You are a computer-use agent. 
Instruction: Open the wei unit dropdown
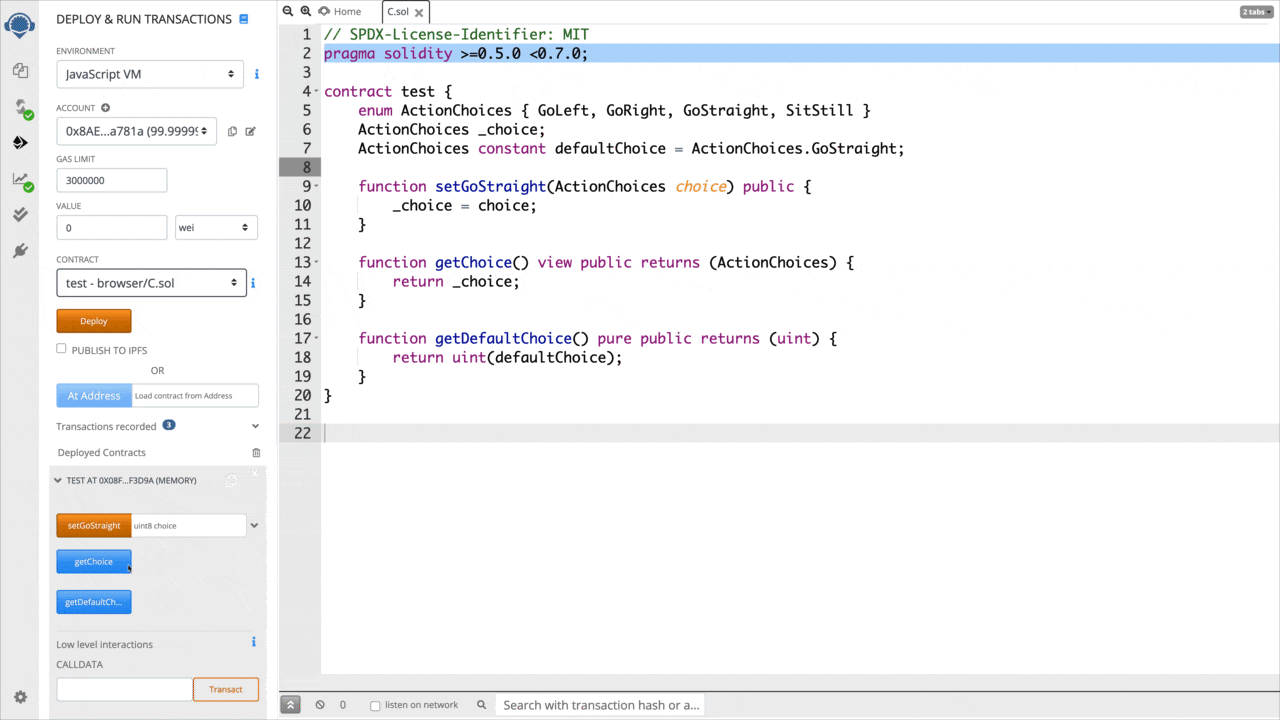pyautogui.click(x=216, y=227)
